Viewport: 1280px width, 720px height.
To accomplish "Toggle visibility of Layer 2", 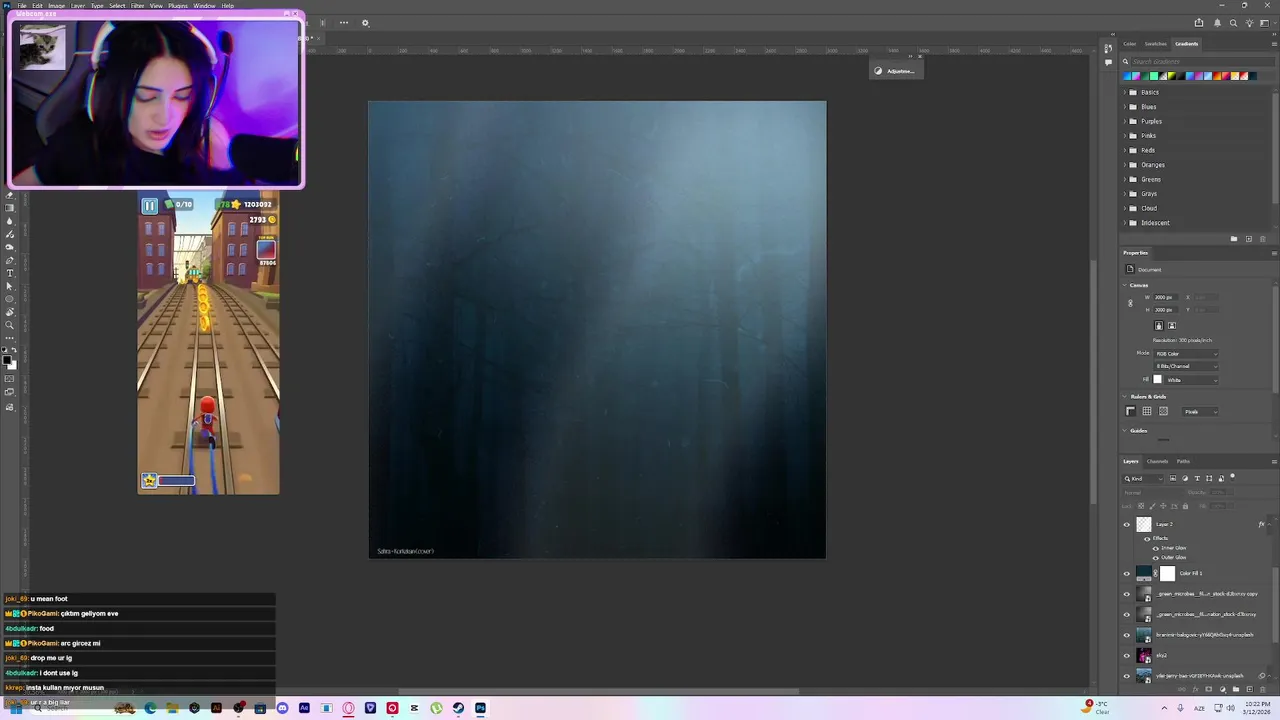I will point(1127,524).
